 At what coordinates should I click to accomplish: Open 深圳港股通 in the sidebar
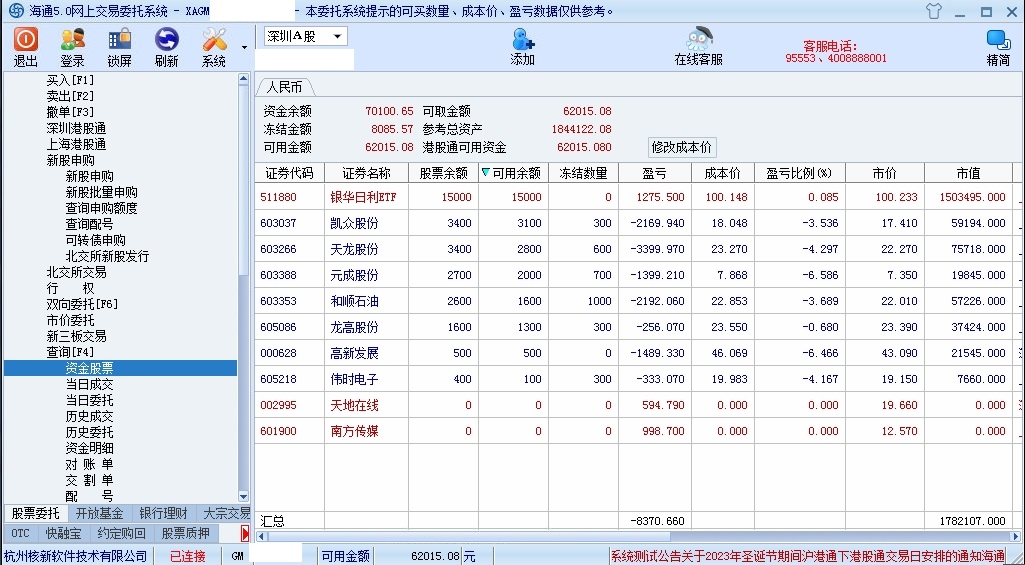pyautogui.click(x=76, y=128)
